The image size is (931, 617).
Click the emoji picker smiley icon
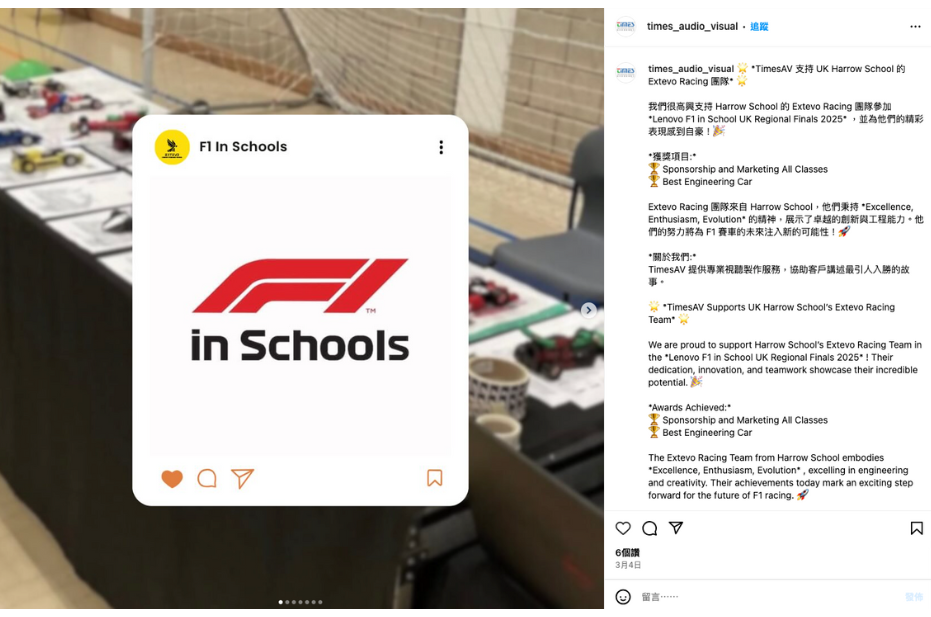623,597
